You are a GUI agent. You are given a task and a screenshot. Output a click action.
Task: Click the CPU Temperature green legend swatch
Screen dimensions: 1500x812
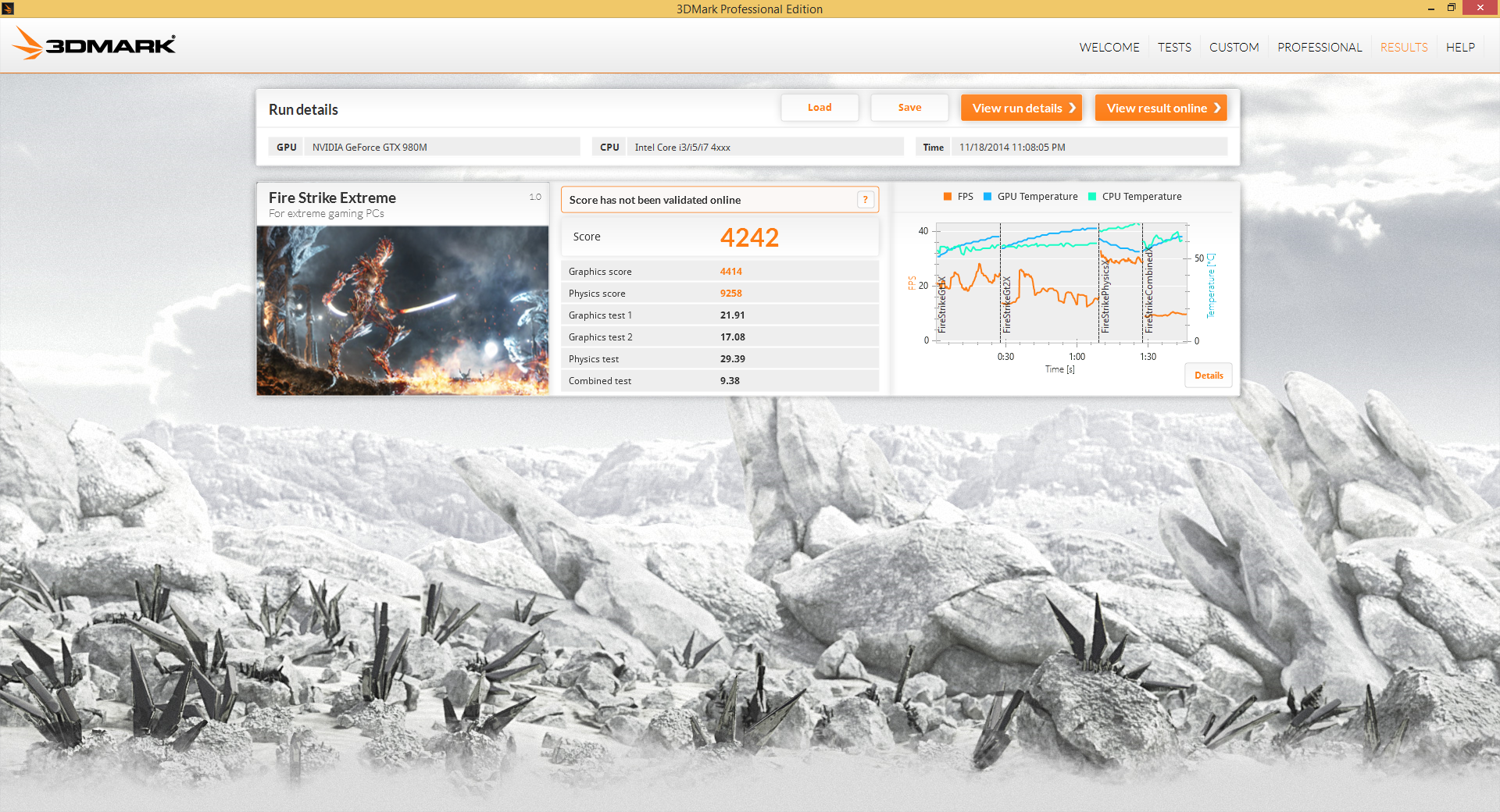pyautogui.click(x=1092, y=197)
